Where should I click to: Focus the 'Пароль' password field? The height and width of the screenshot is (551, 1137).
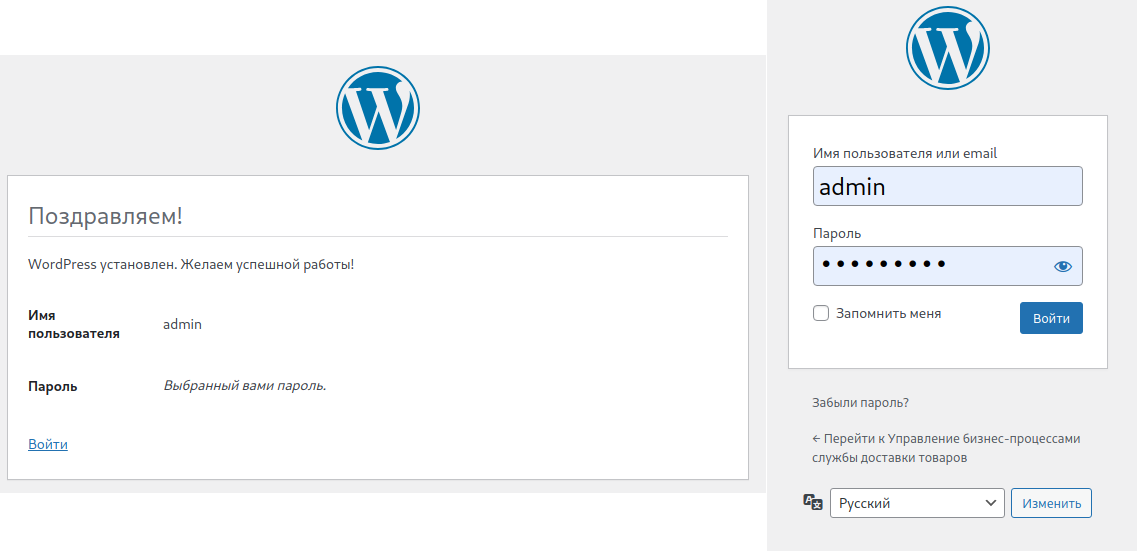tap(948, 266)
